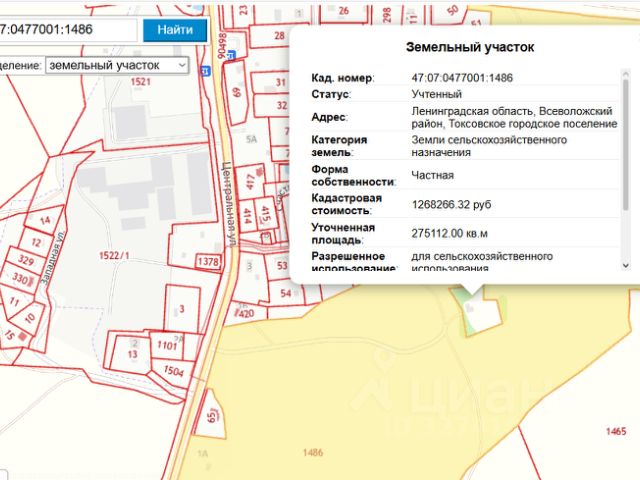Click the Учтенный status value

[436, 94]
